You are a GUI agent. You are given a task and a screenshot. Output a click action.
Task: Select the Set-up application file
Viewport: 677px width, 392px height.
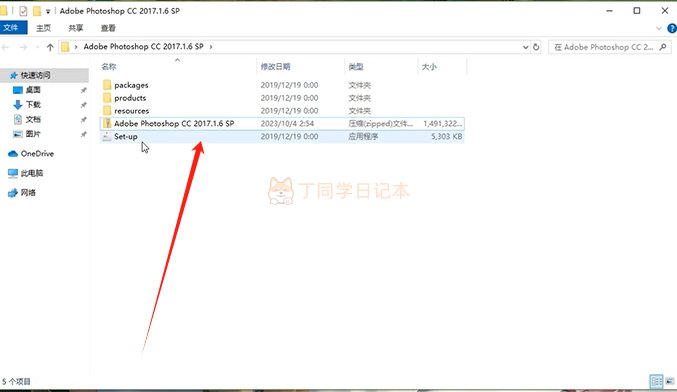coord(282,136)
